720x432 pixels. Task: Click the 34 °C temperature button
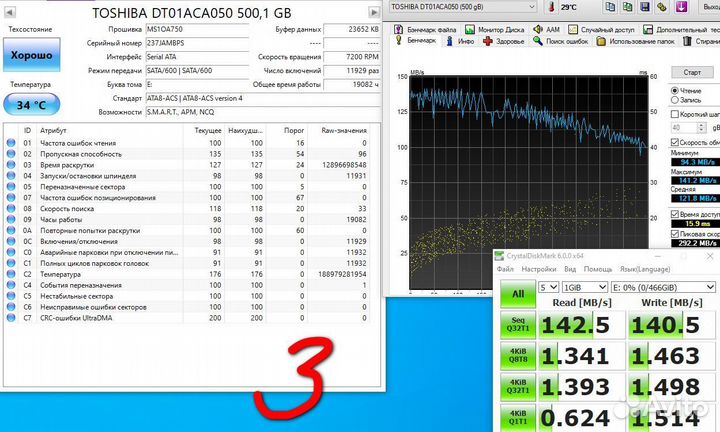[x=32, y=105]
